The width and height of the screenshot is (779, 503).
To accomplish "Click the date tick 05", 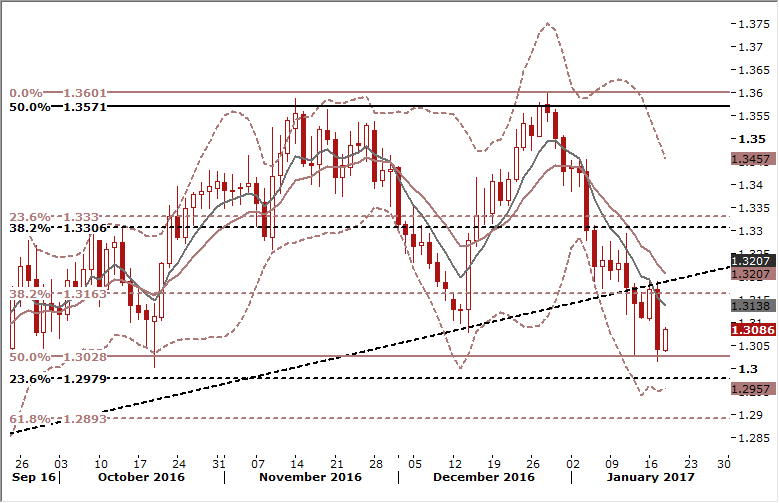I will click(x=415, y=464).
